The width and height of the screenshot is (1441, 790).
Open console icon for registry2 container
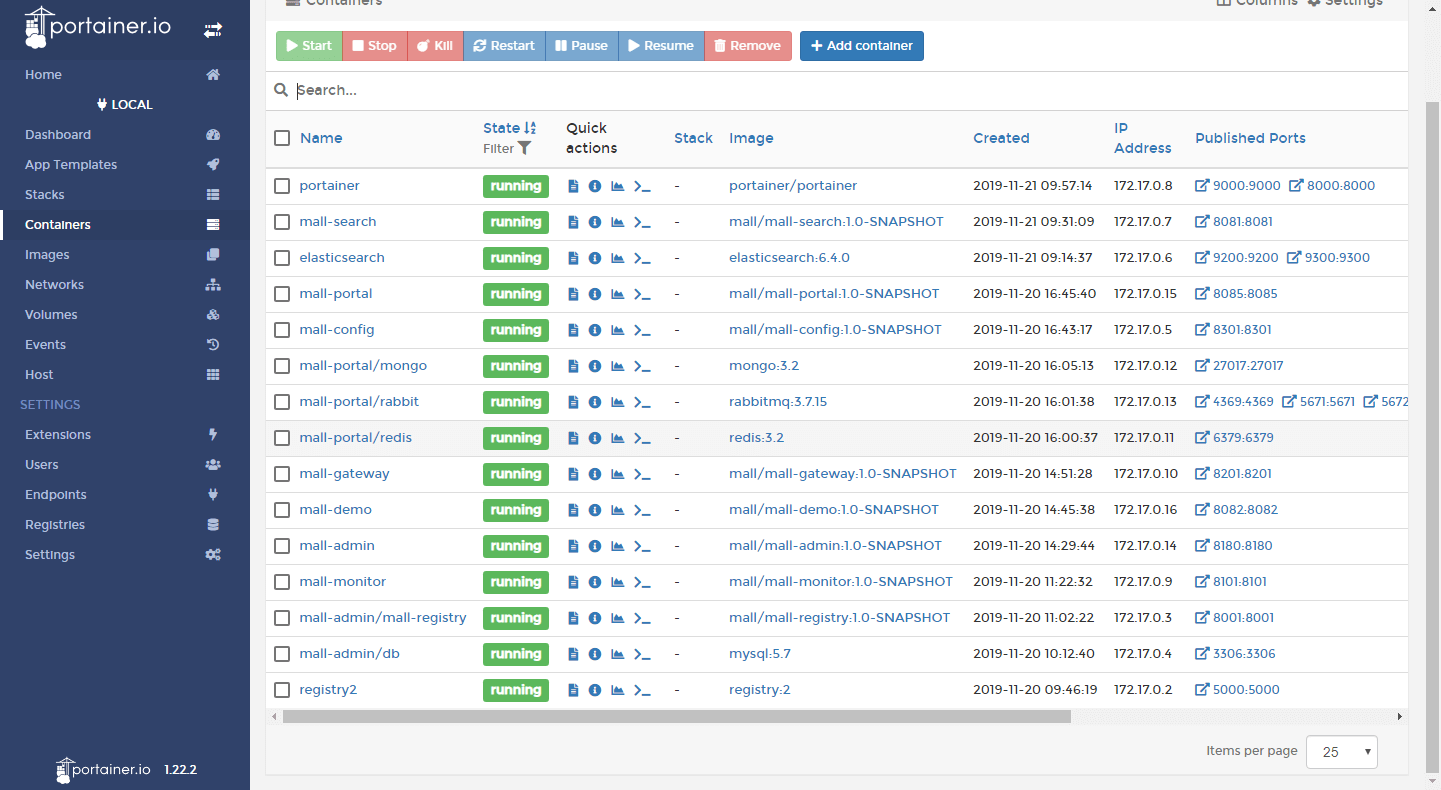[643, 690]
